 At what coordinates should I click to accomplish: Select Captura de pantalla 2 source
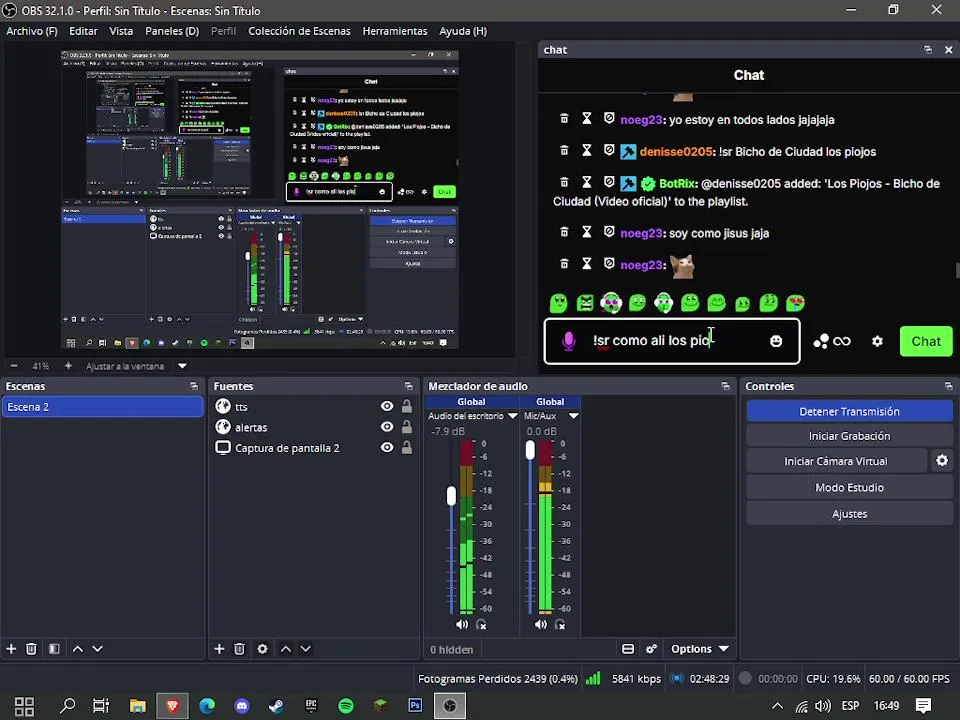click(x=313, y=448)
